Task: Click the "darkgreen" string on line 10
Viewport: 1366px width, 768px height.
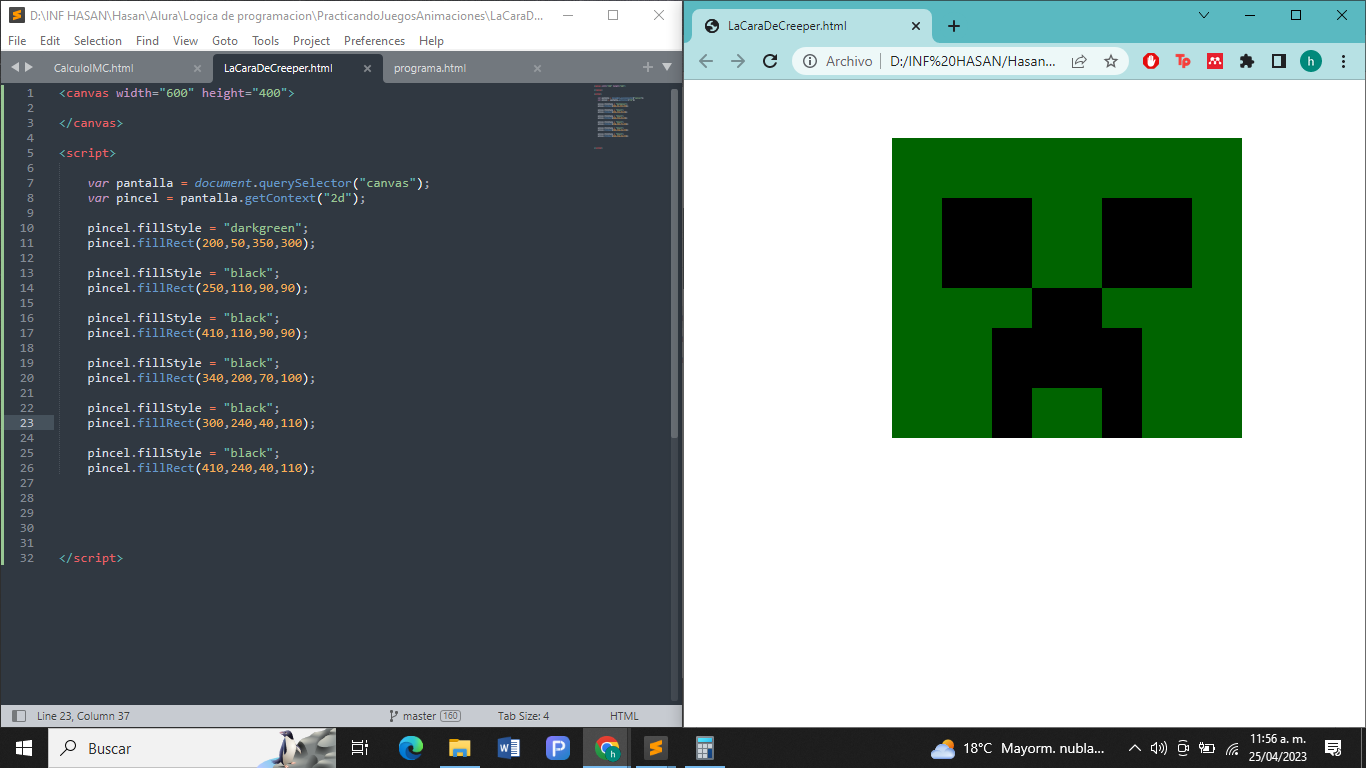Action: pyautogui.click(x=265, y=228)
